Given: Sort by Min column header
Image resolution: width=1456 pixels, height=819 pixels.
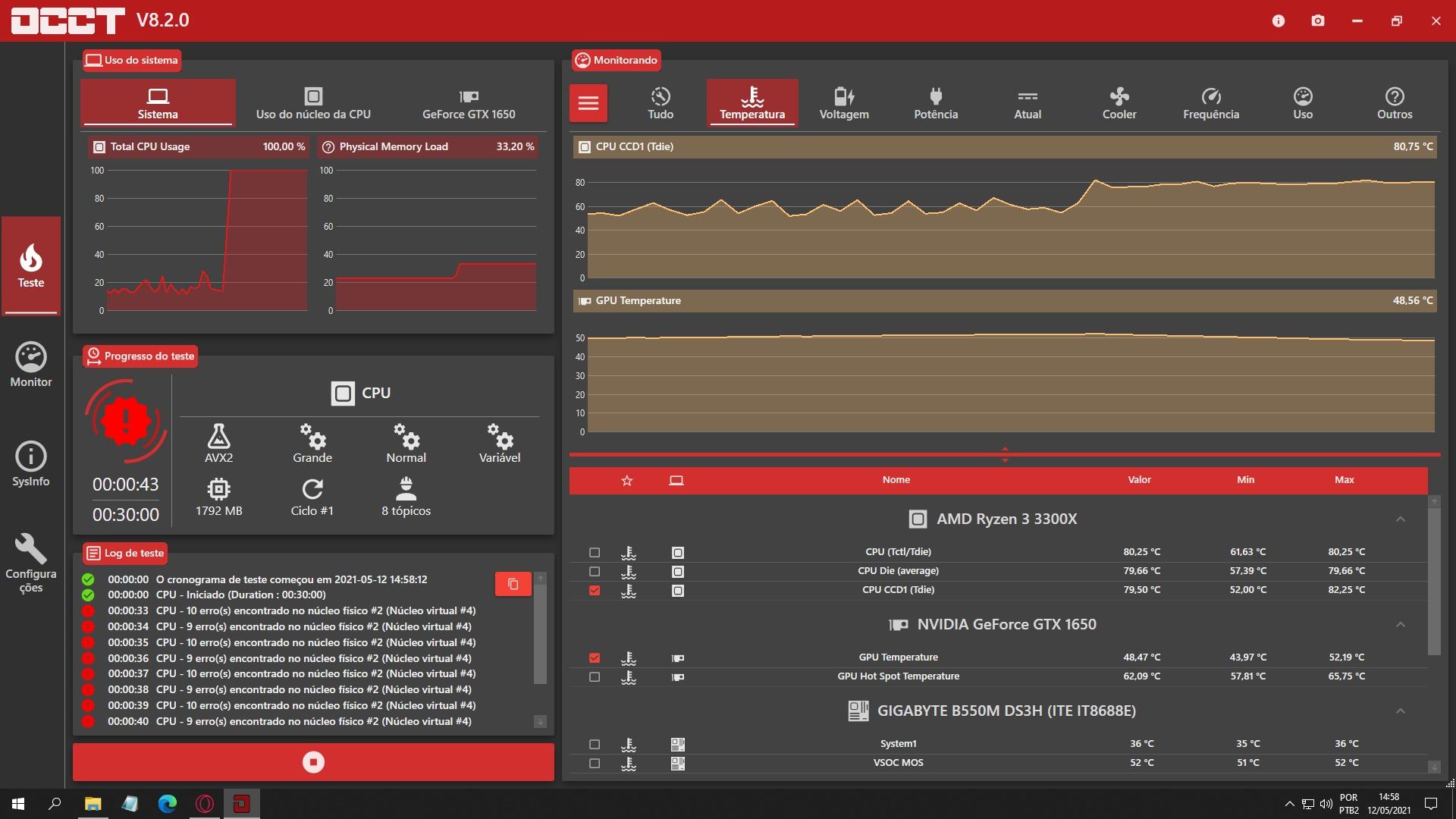Looking at the screenshot, I should [x=1245, y=480].
